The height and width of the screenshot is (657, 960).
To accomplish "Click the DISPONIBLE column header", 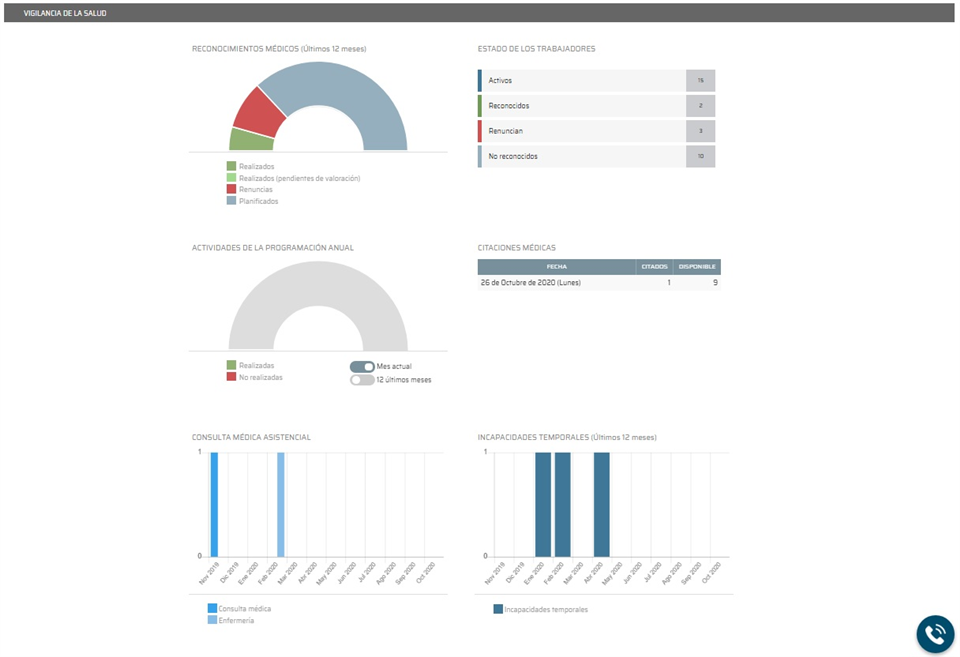I will 696,267.
